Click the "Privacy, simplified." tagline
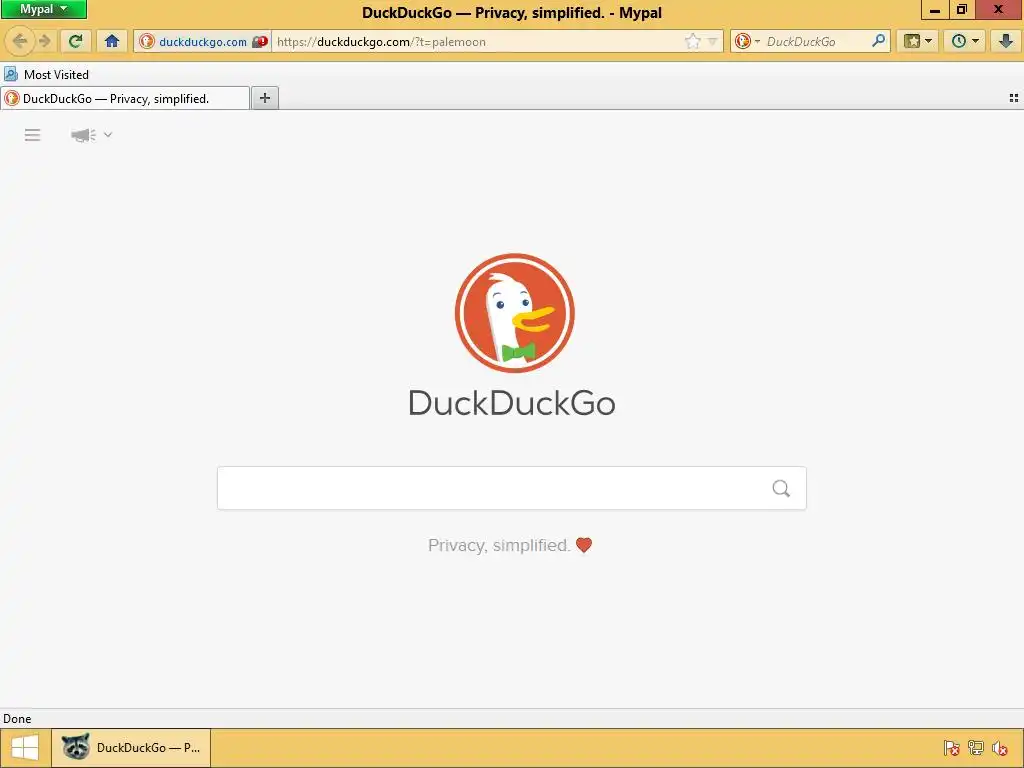Viewport: 1024px width, 768px height. pyautogui.click(x=499, y=545)
